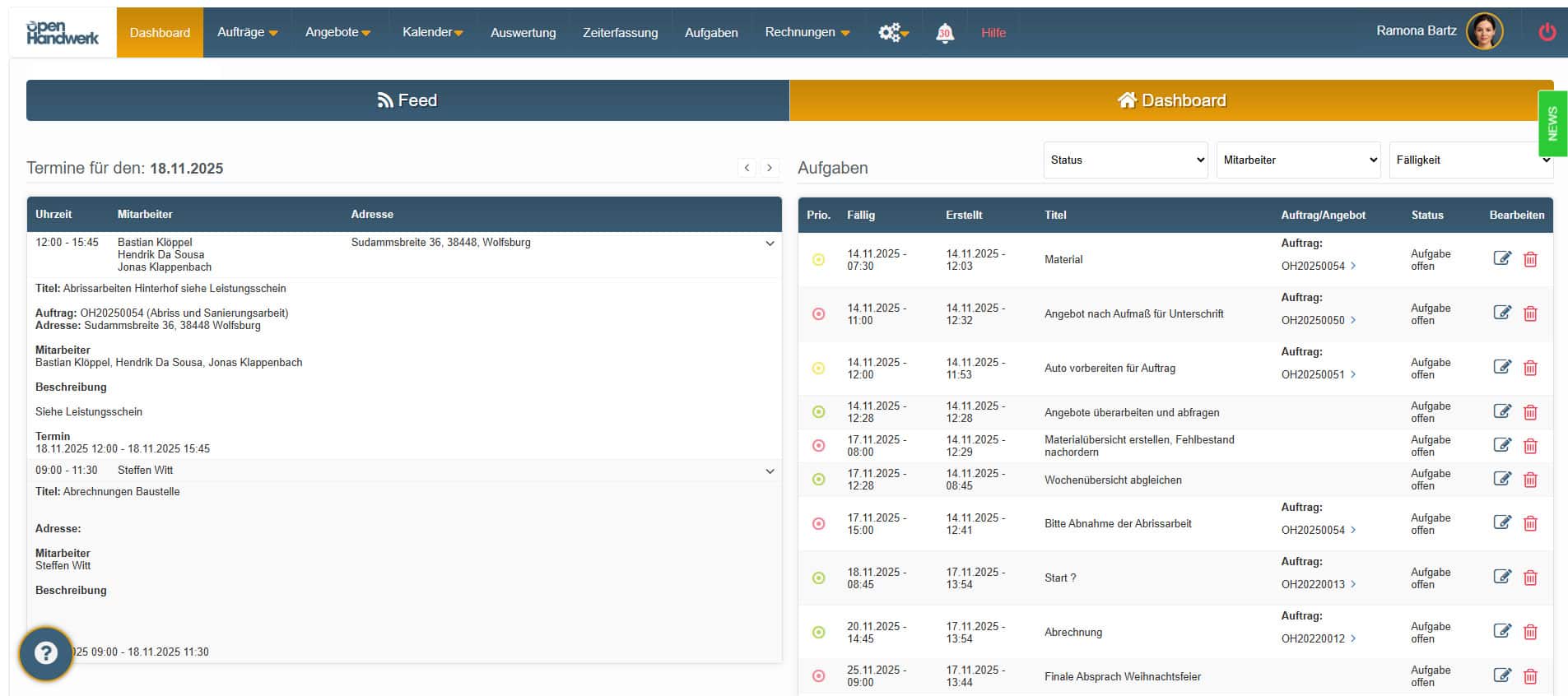1568x696 pixels.
Task: Collapse the Steffen Witt appointment row
Action: tap(770, 471)
